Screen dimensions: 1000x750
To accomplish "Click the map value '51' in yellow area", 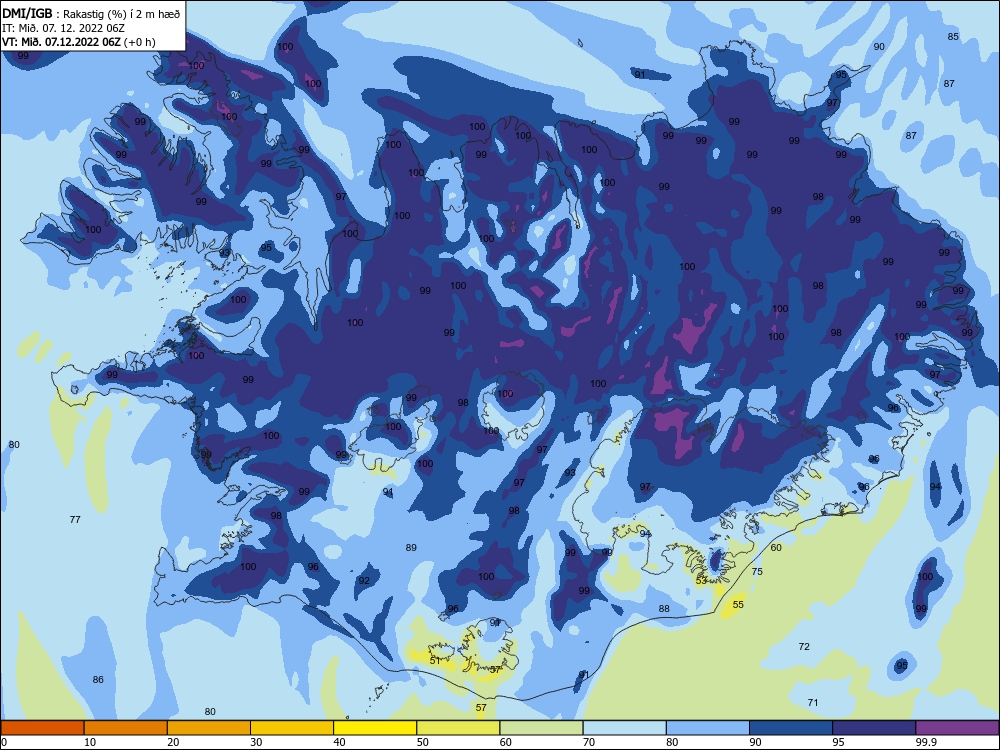I will (x=435, y=661).
